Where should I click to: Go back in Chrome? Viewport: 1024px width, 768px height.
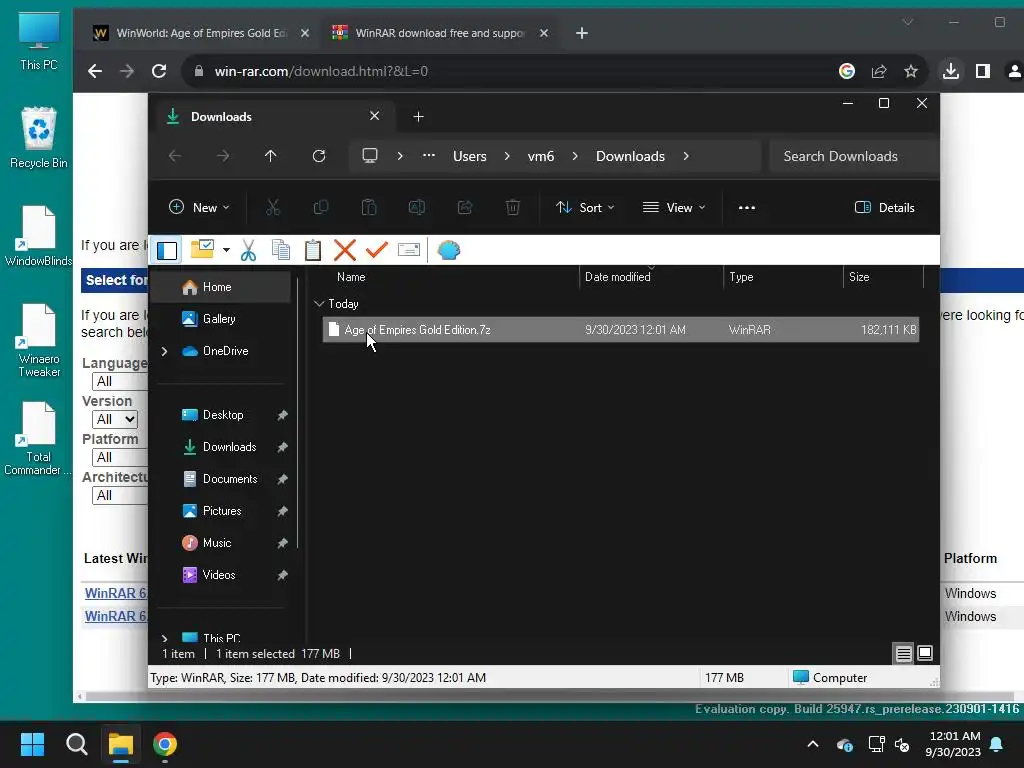click(95, 71)
